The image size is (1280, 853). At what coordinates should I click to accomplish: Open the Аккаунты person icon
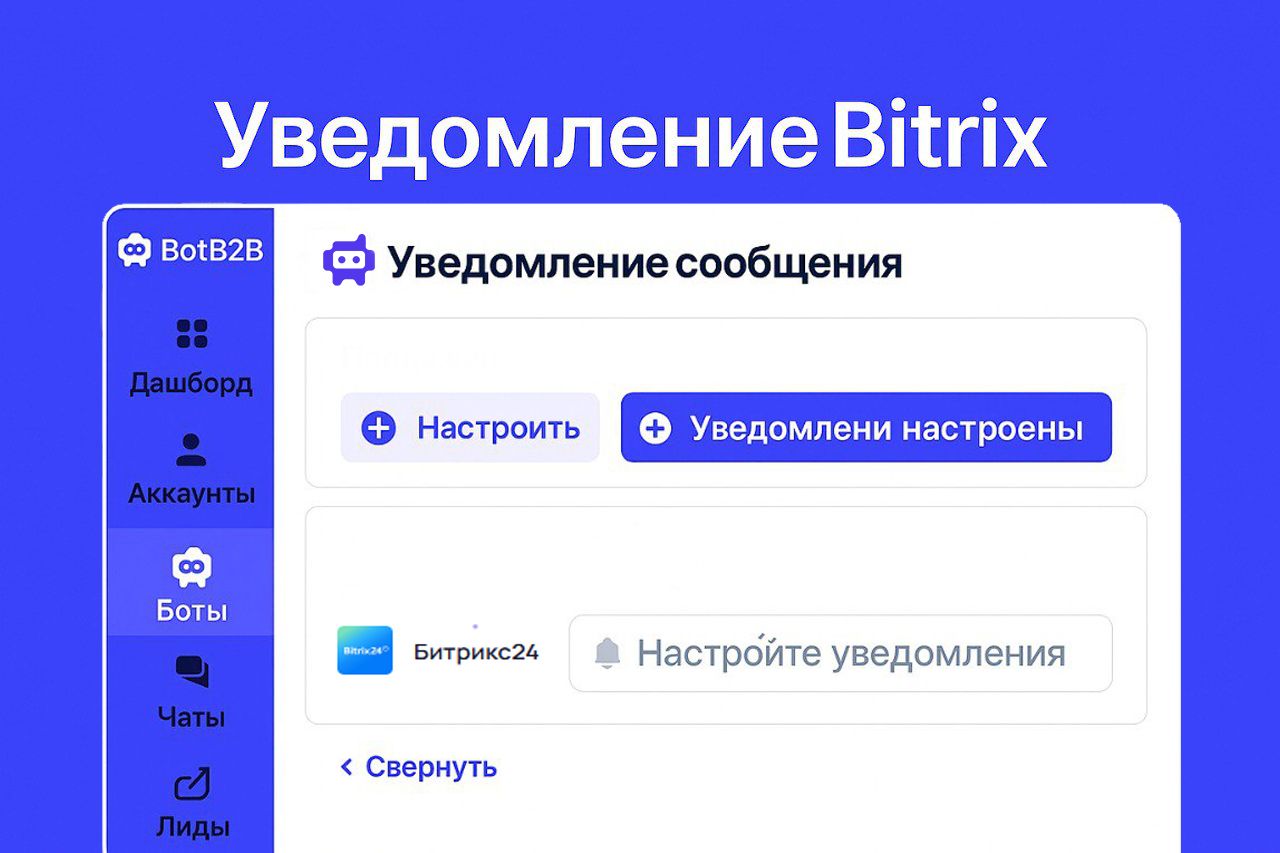tap(191, 450)
